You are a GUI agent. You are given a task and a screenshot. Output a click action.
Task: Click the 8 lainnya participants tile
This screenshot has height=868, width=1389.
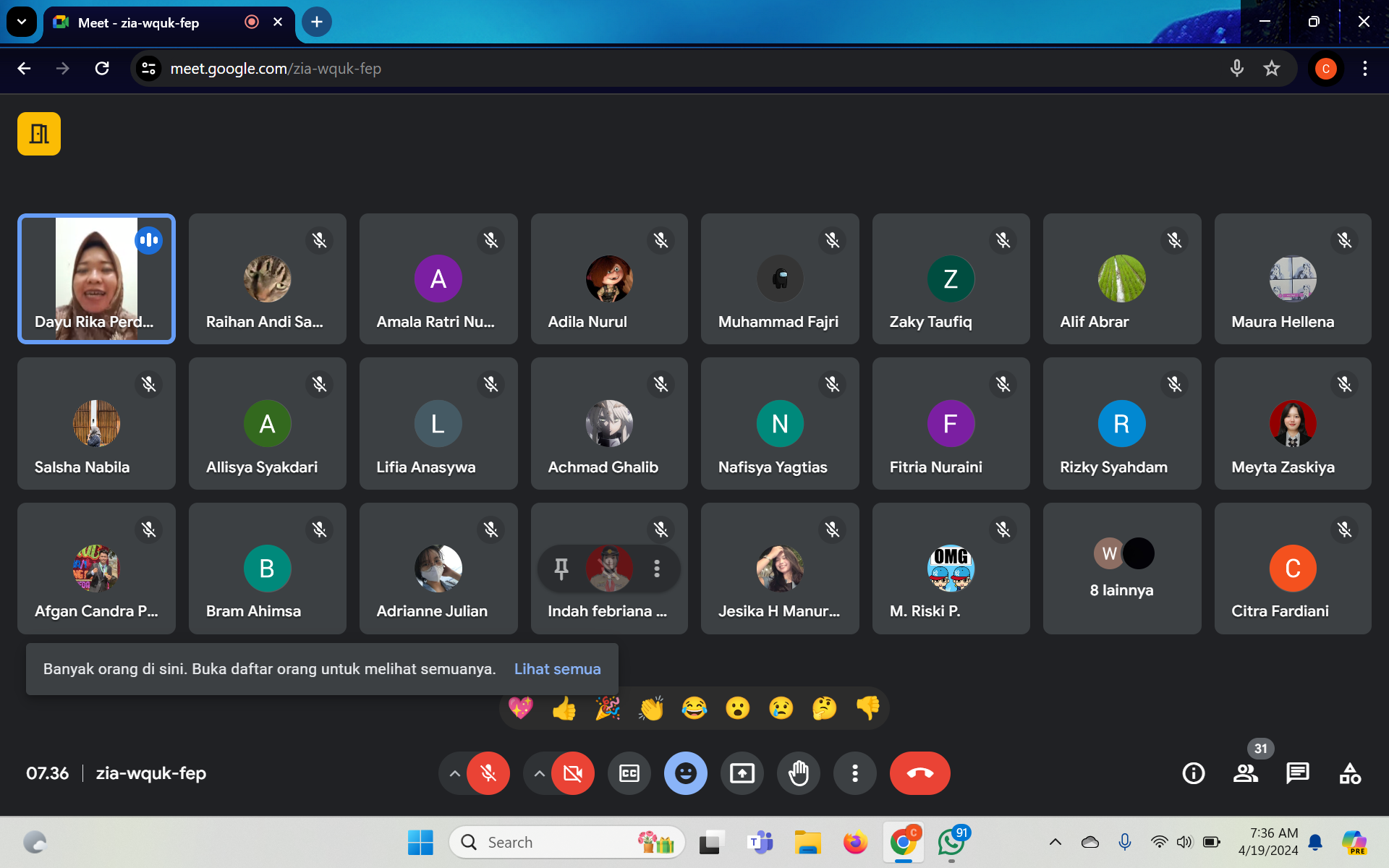tap(1121, 569)
